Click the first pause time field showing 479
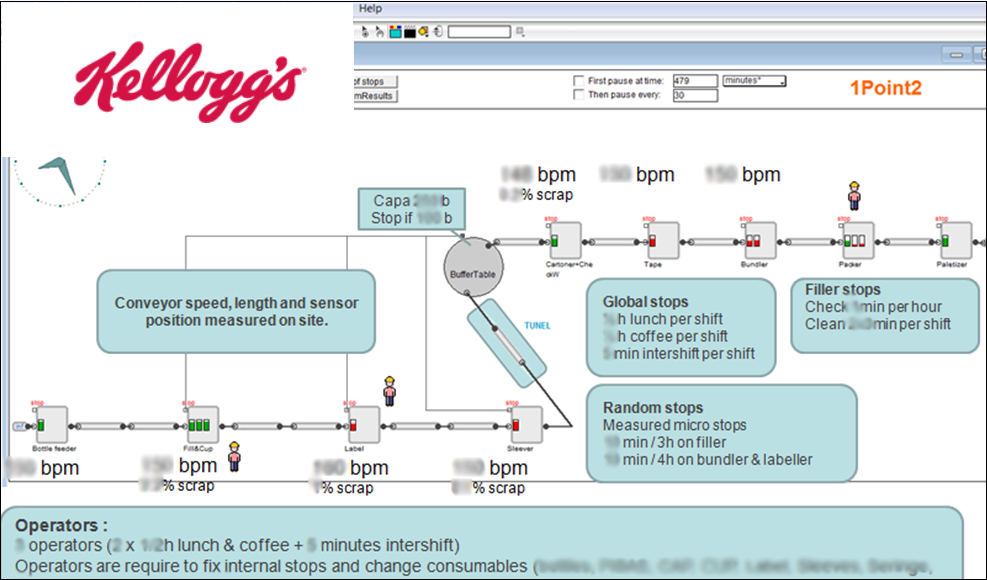This screenshot has height=580, width=987. pyautogui.click(x=694, y=81)
